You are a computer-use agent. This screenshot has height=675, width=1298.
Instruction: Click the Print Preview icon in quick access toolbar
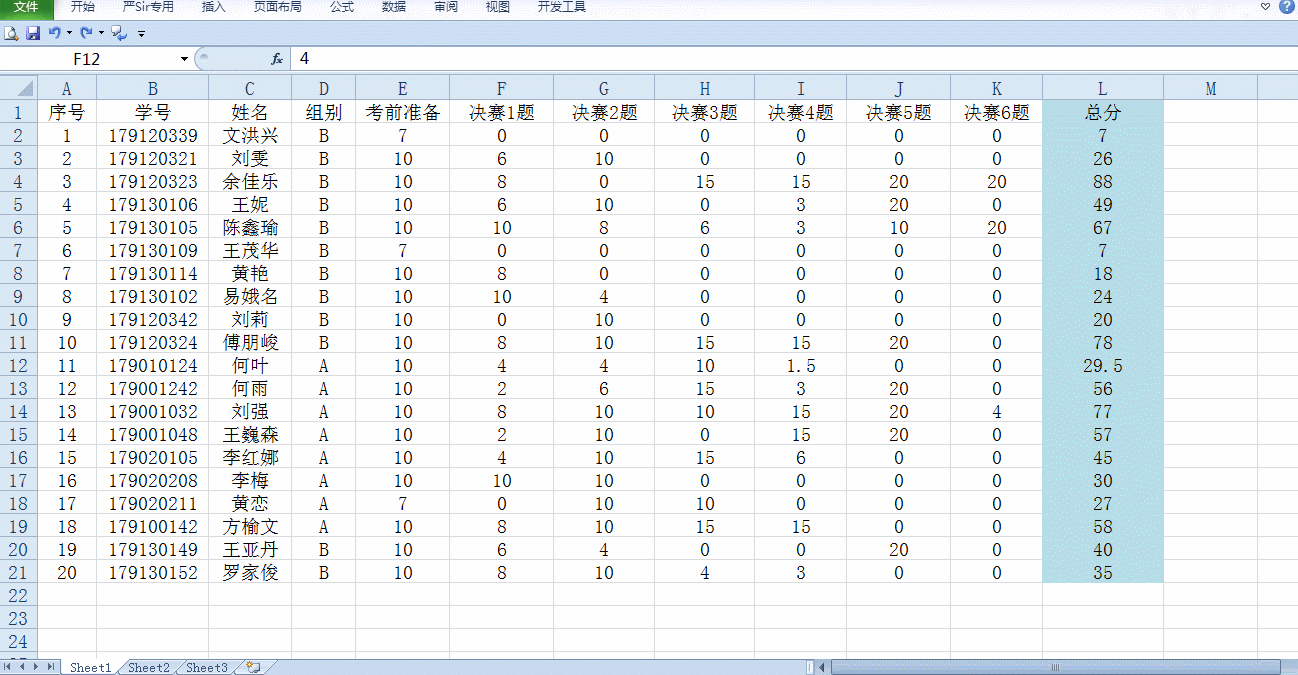[x=11, y=34]
